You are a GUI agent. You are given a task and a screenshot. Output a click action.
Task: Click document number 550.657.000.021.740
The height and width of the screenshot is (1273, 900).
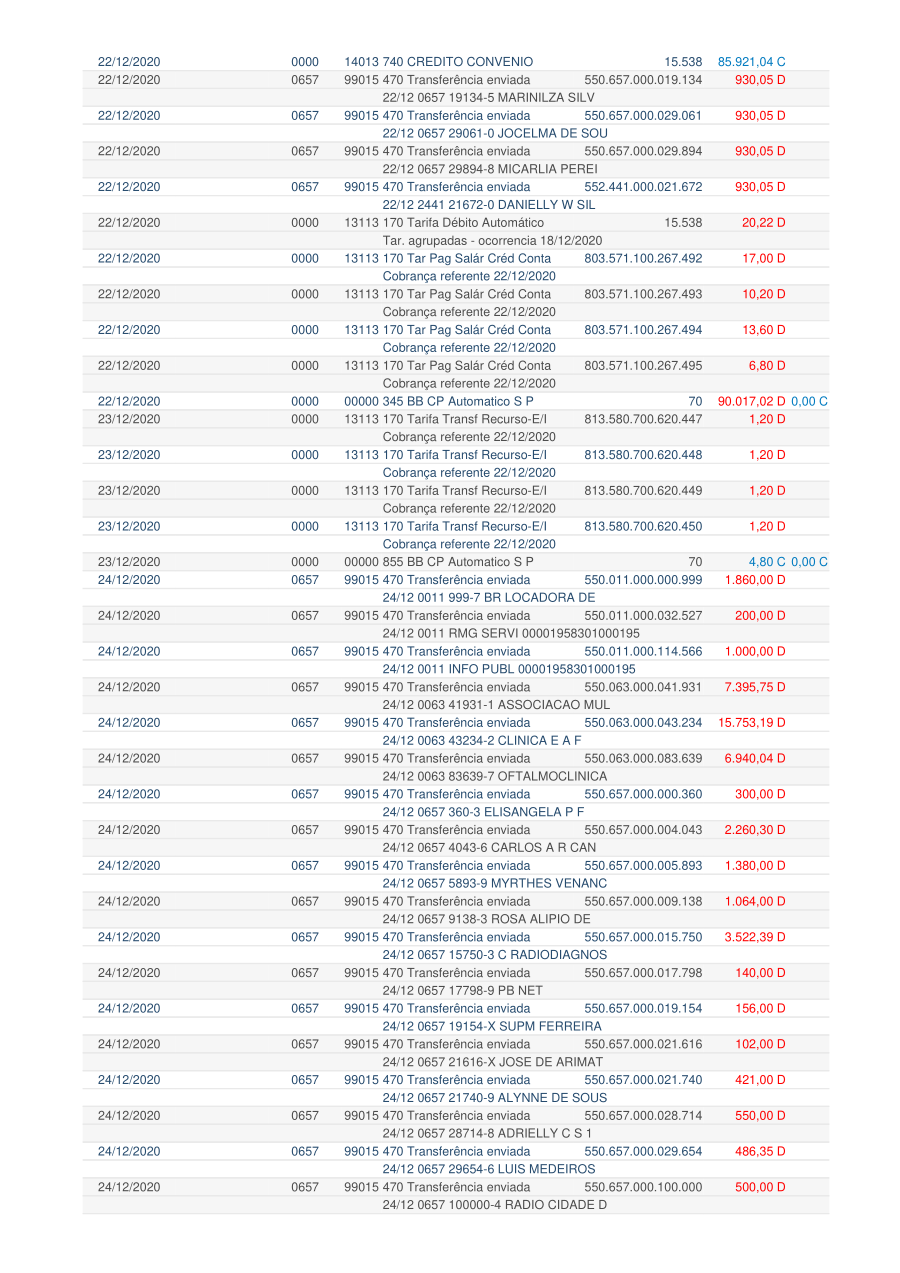[643, 1080]
